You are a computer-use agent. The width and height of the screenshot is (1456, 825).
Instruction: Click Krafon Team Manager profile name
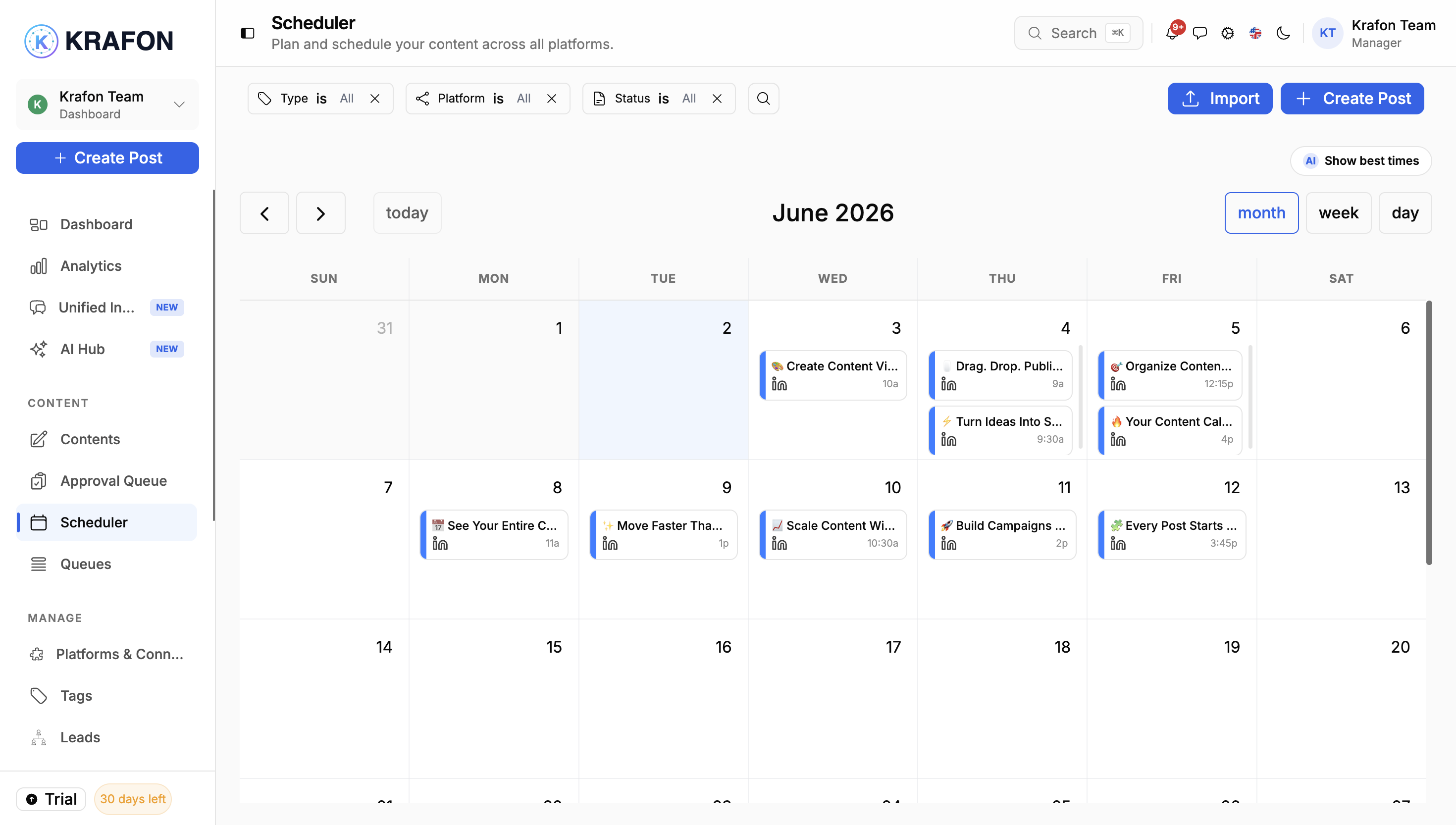(x=1393, y=34)
